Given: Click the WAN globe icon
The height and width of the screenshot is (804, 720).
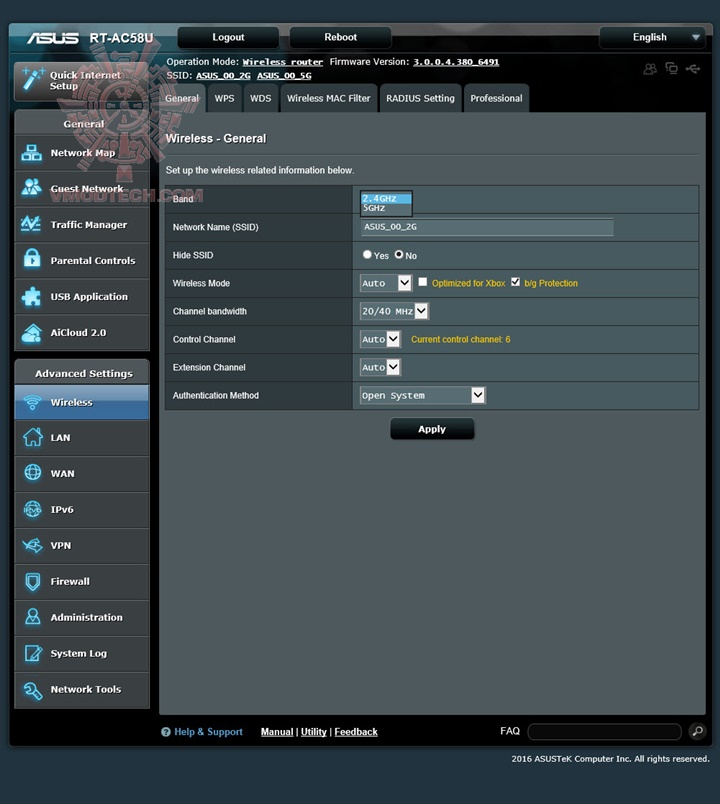Looking at the screenshot, I should click(x=33, y=472).
